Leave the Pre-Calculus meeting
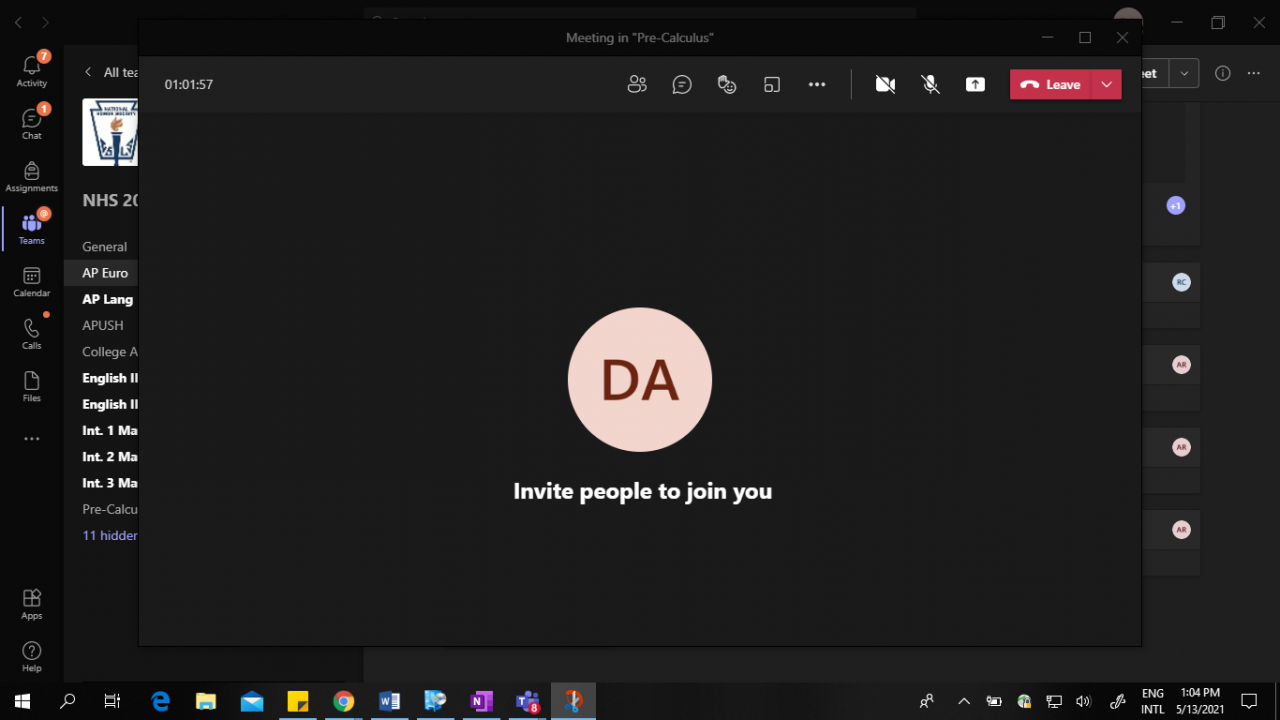The image size is (1280, 720). 1051,85
